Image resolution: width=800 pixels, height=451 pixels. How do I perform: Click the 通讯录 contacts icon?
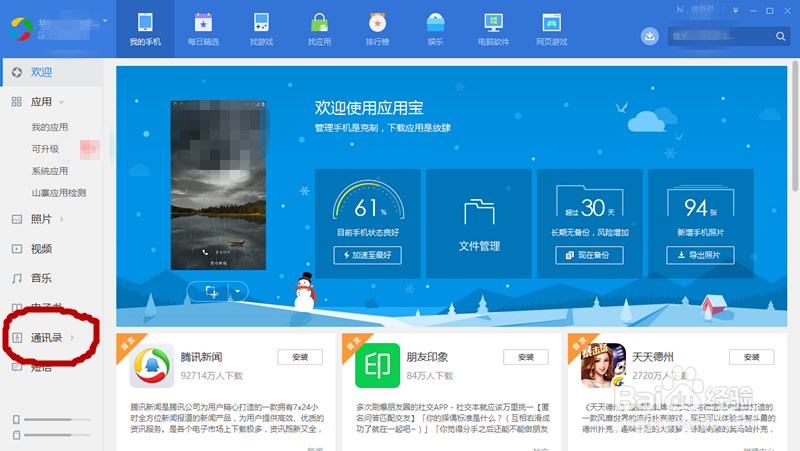(x=17, y=338)
